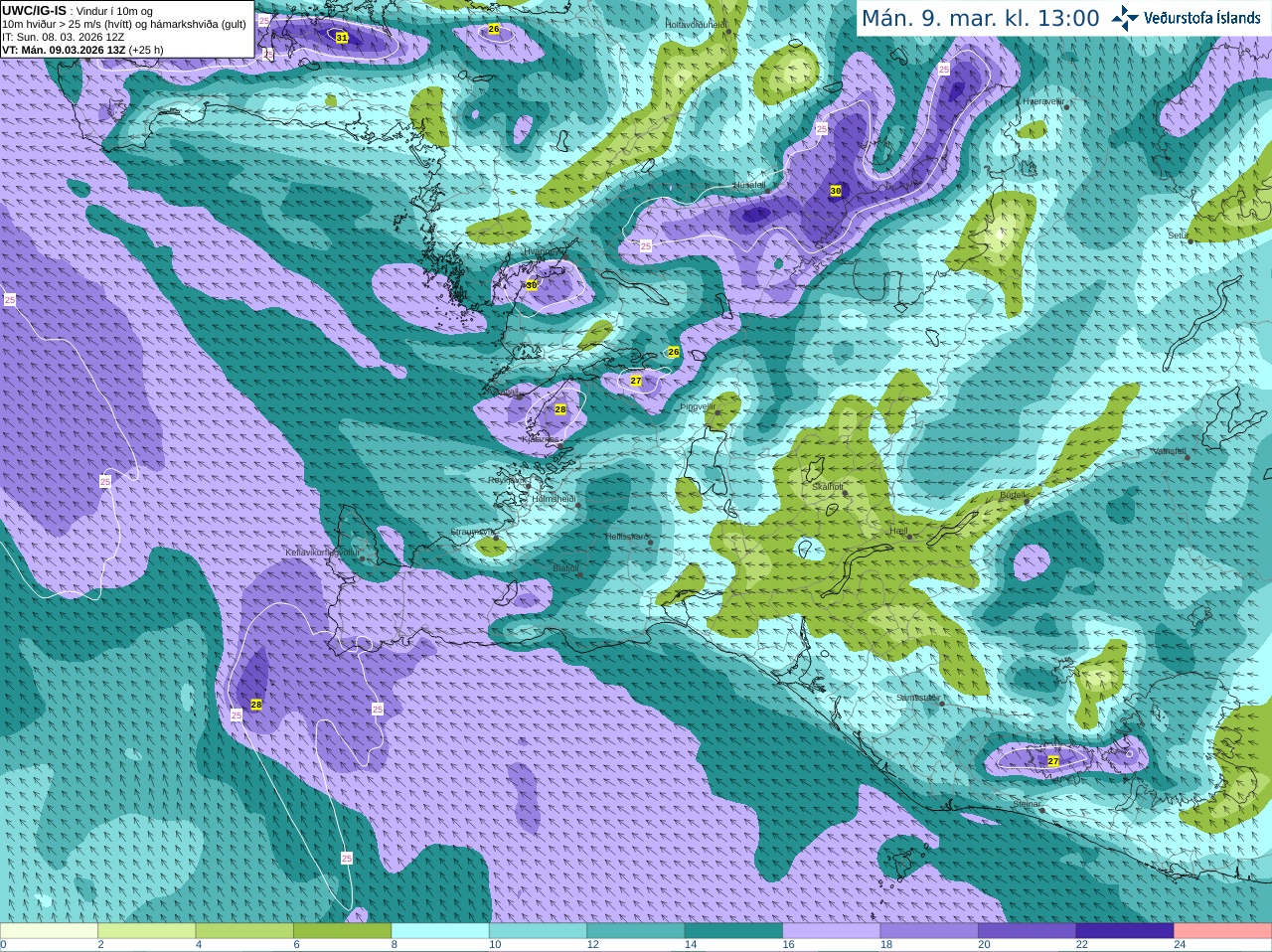
Task: Click the Kjalarnes station label
Action: click(542, 439)
